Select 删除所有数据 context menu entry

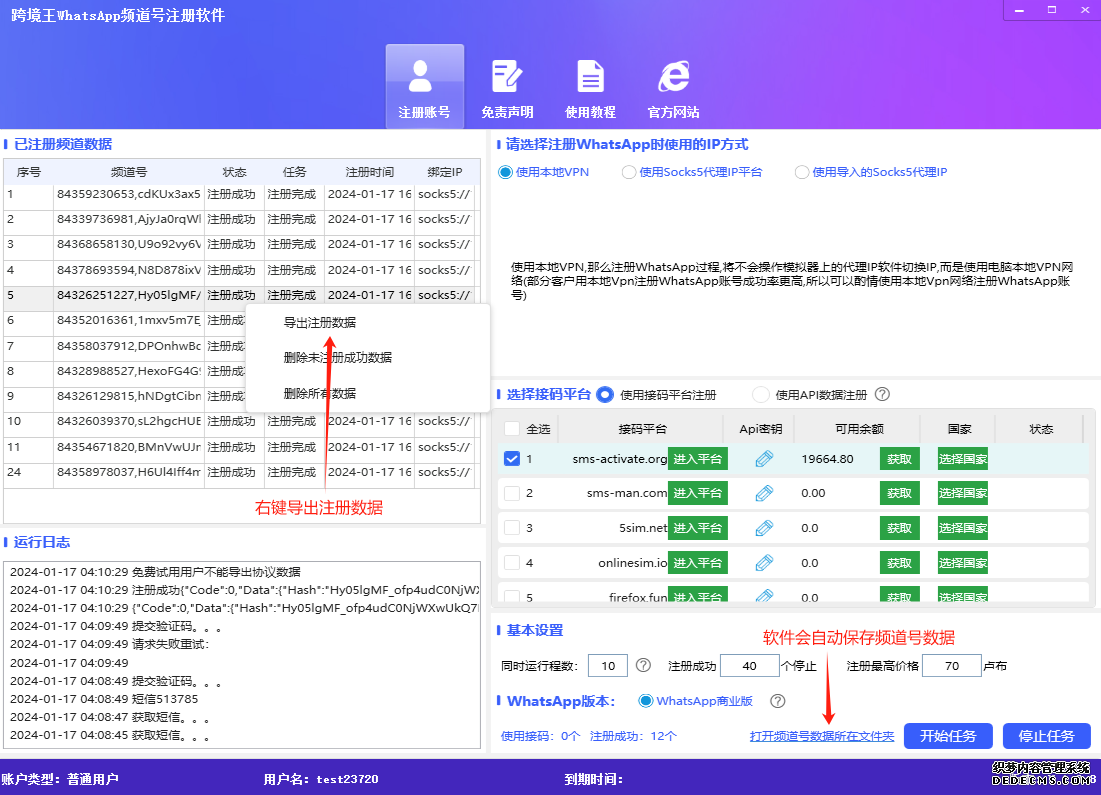click(320, 395)
